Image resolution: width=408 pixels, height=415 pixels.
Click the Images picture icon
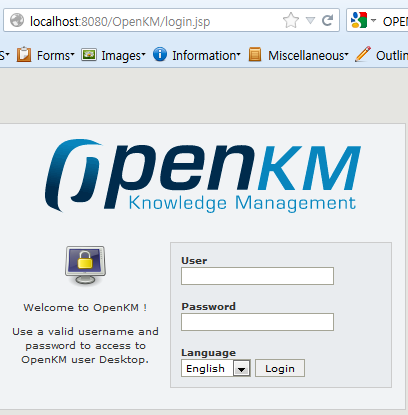pyautogui.click(x=89, y=55)
